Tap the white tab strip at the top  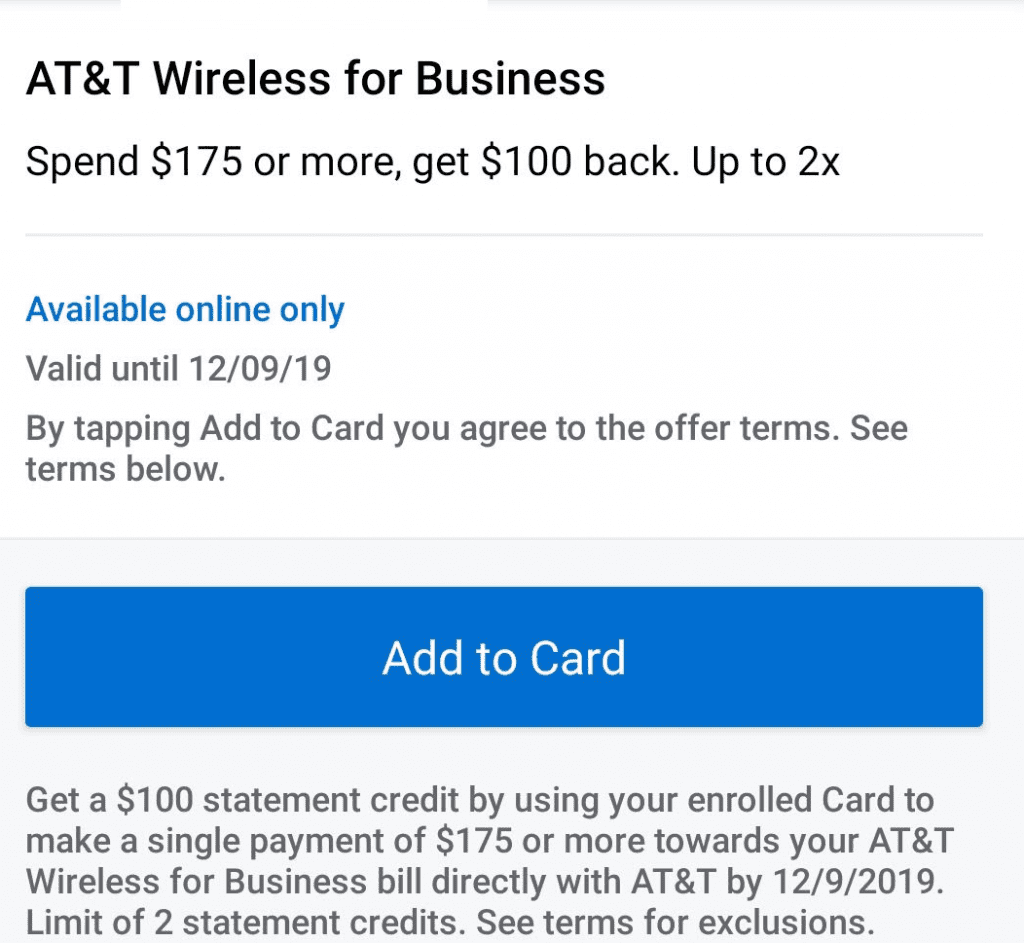[x=304, y=3]
